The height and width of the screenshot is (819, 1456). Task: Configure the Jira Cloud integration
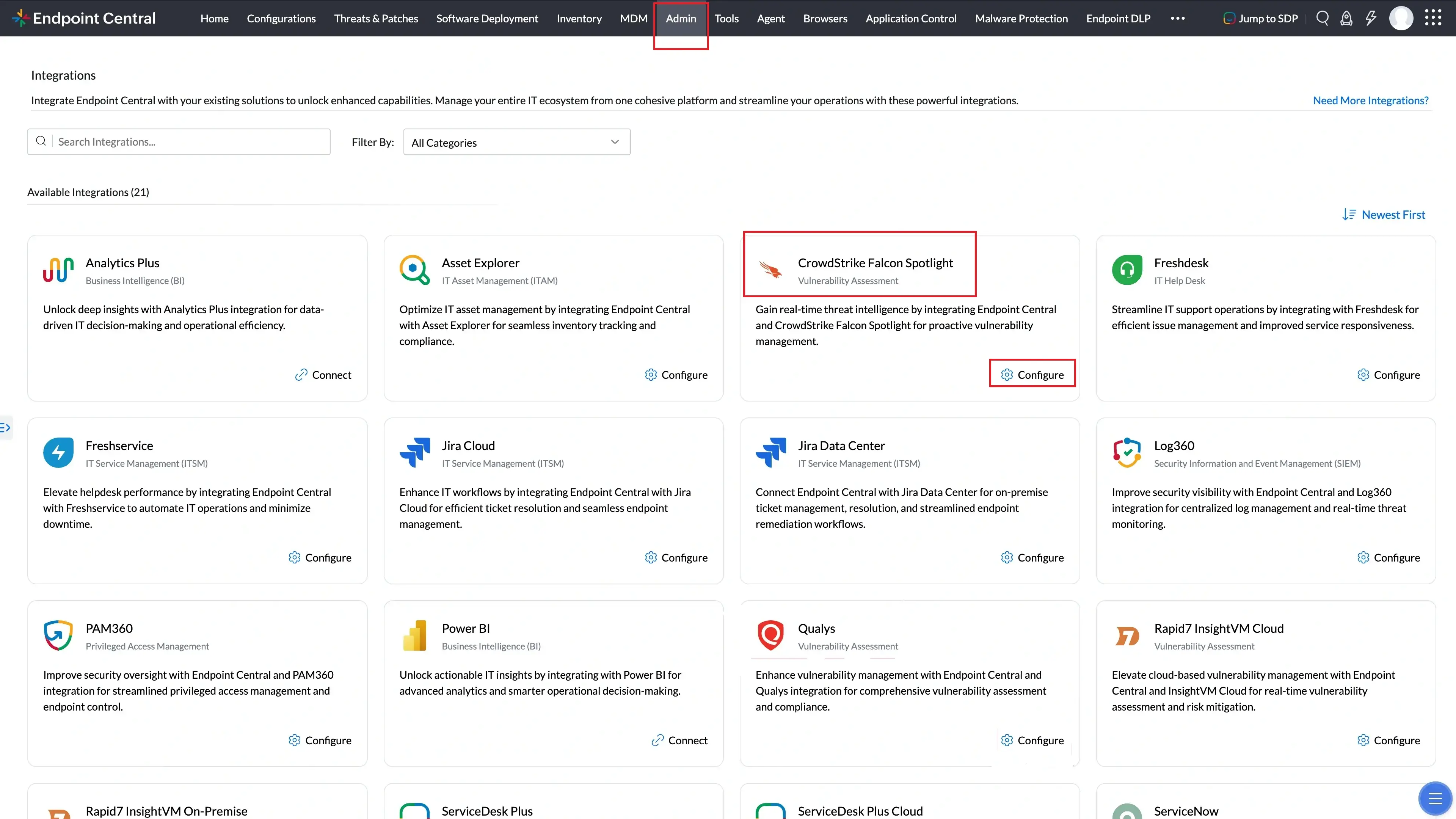(x=676, y=557)
